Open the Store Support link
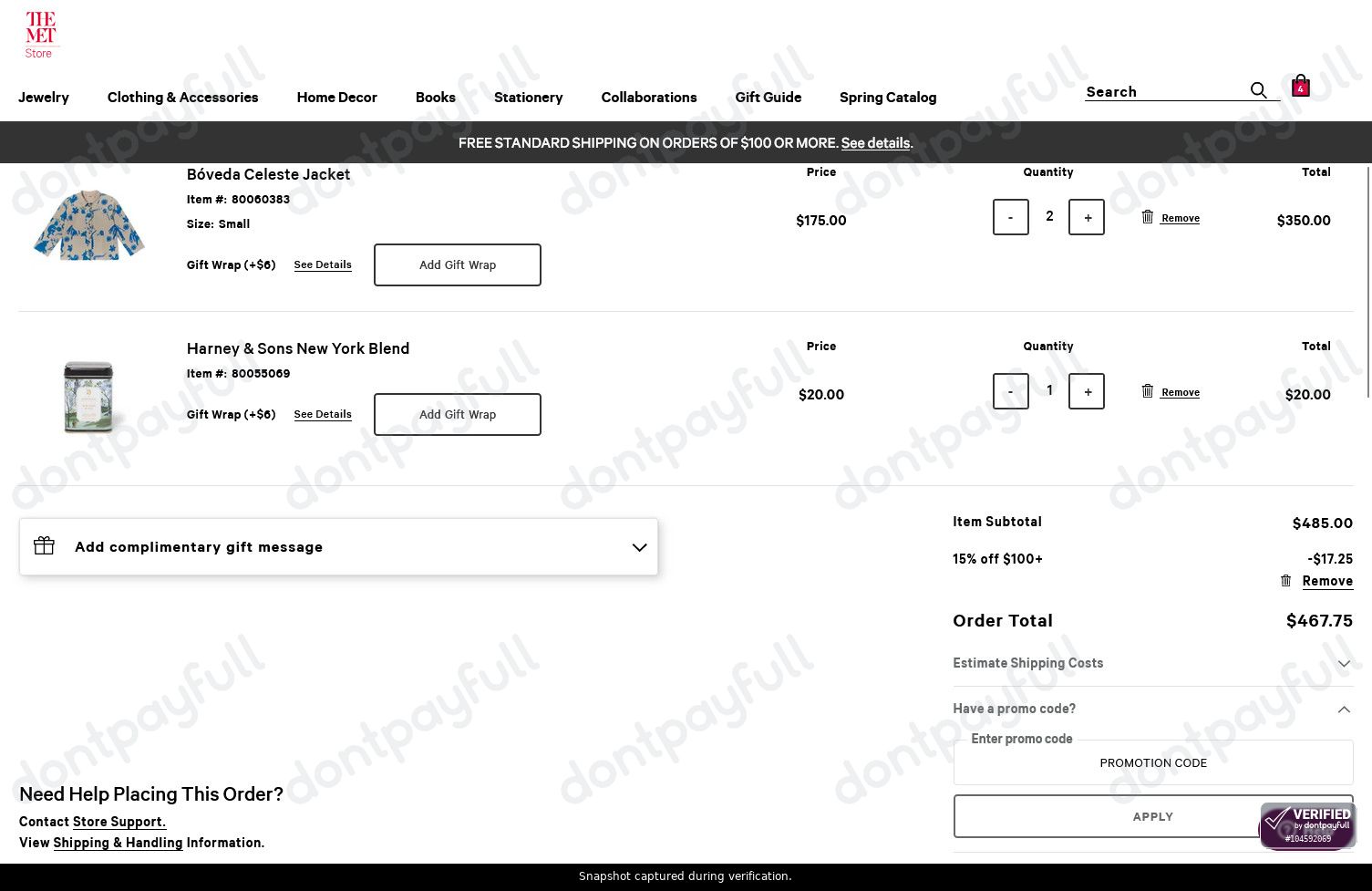This screenshot has height=891, width=1372. [119, 822]
